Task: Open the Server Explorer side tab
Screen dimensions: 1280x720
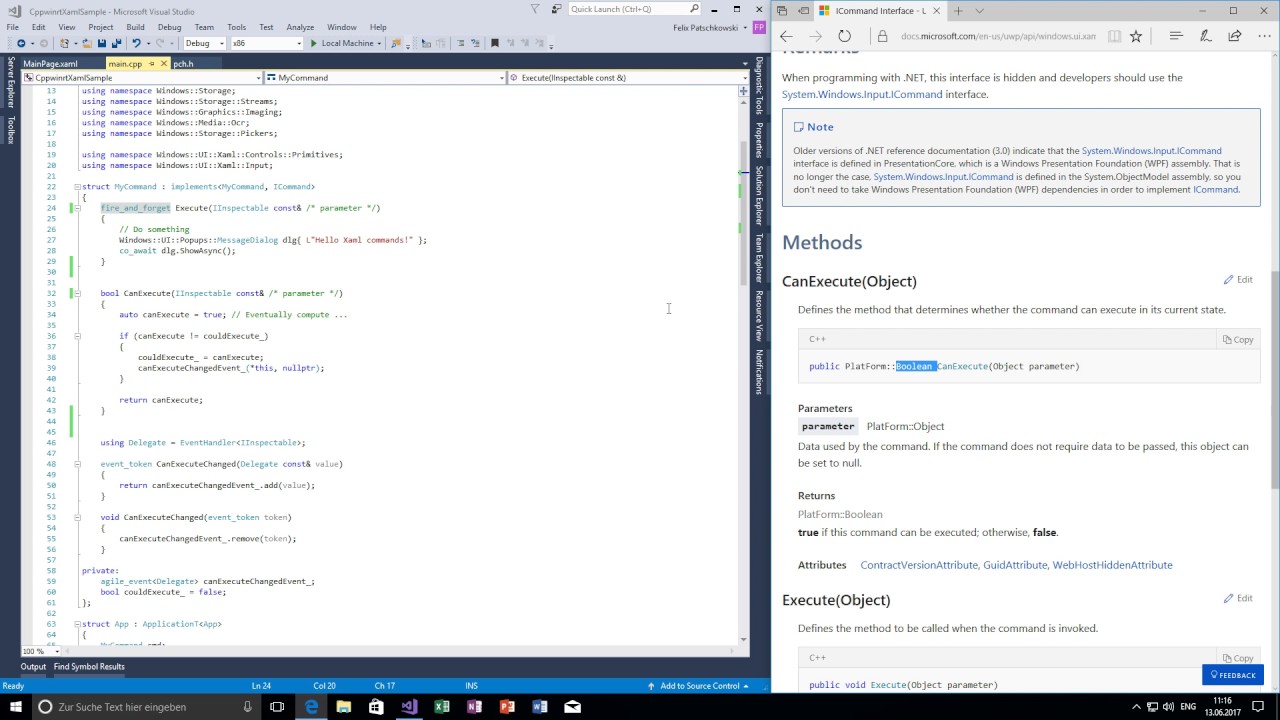Action: tap(11, 82)
